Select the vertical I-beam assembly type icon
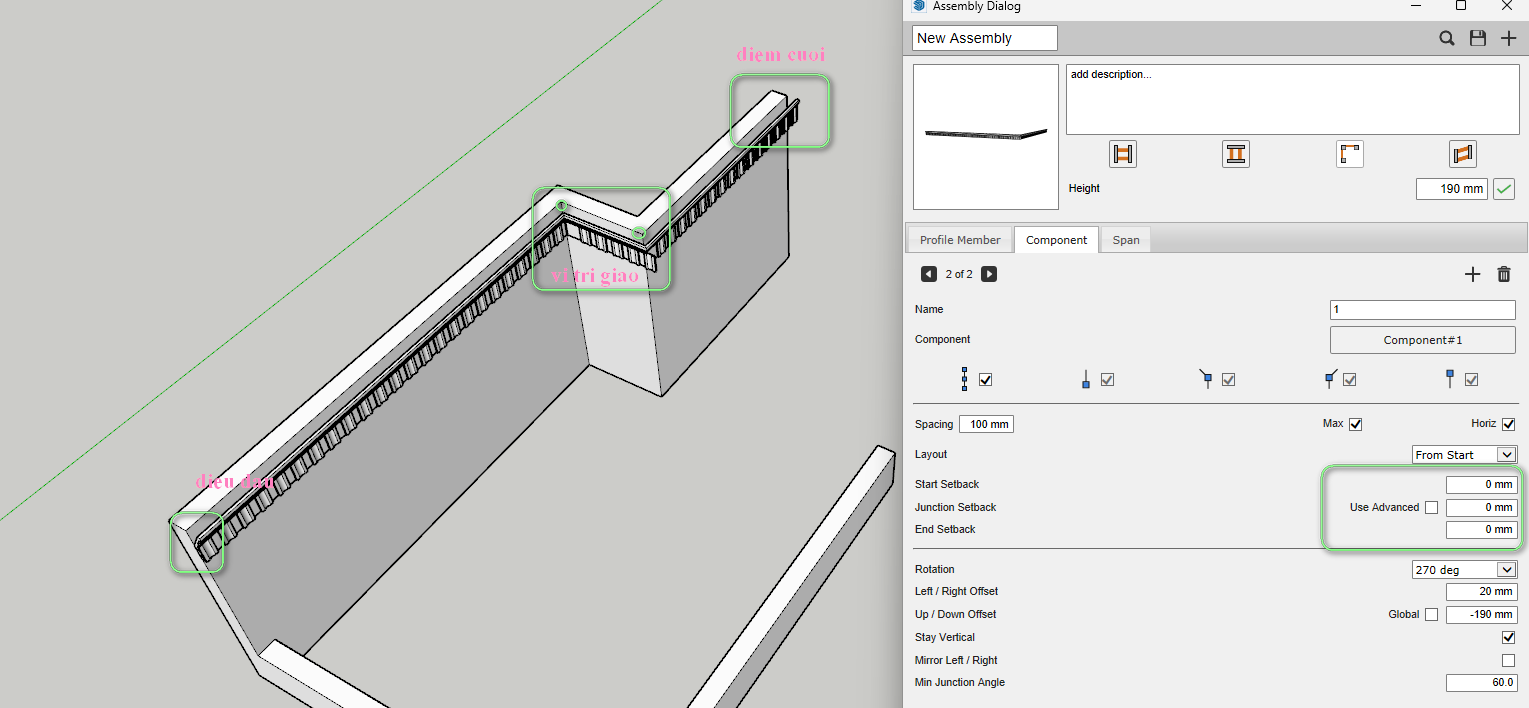 coord(1236,154)
